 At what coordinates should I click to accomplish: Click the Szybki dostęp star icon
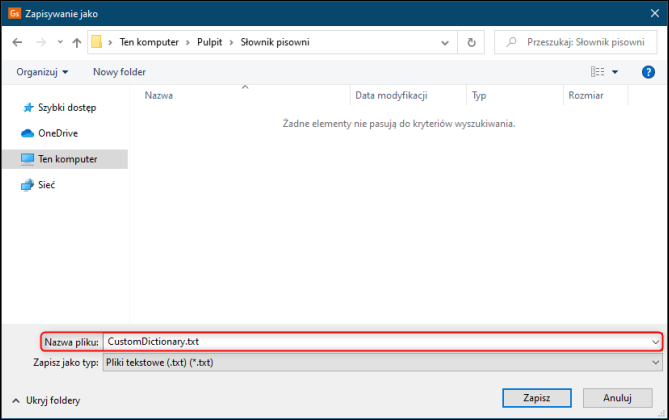coord(28,108)
